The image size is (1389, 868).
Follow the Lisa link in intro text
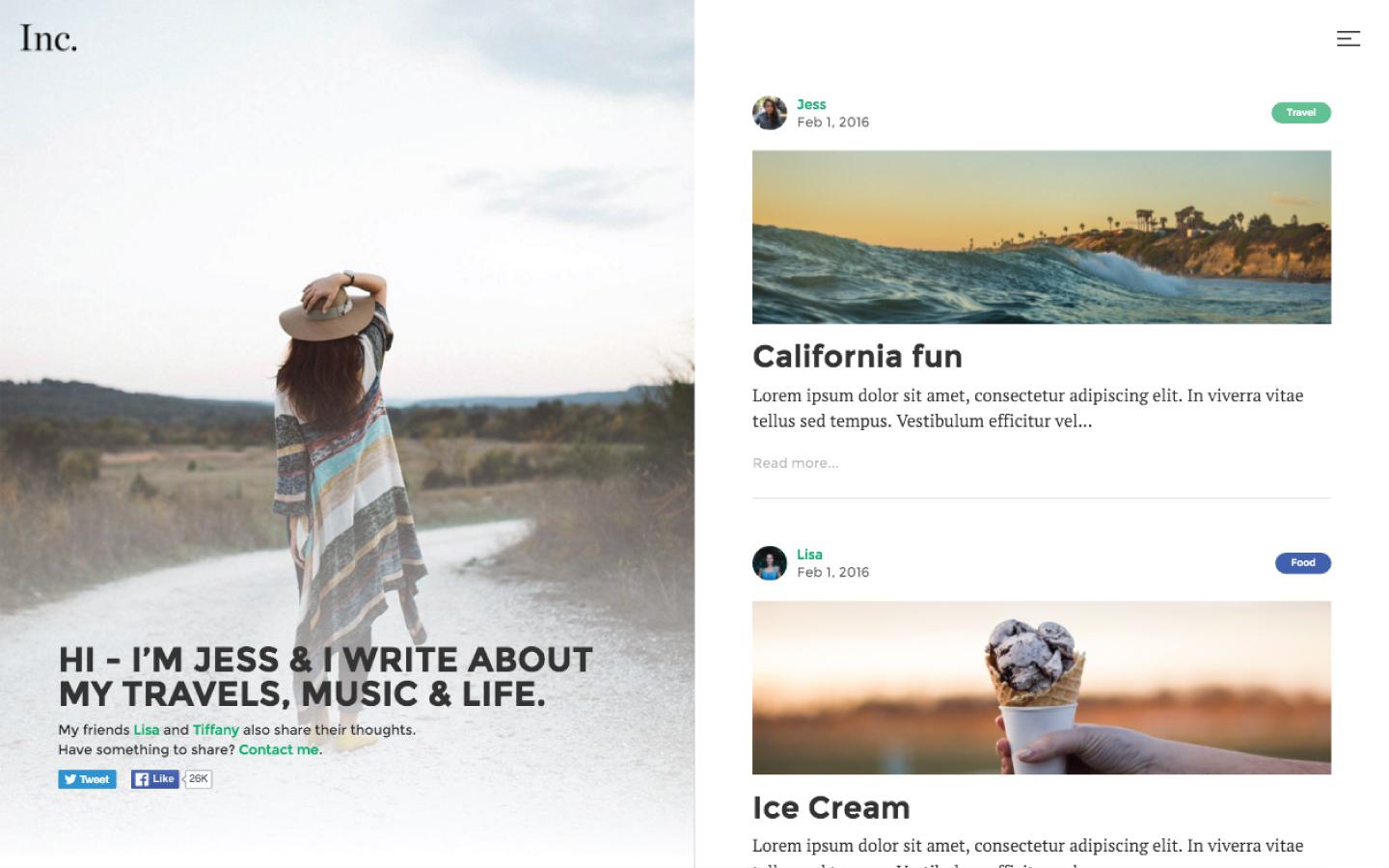pyautogui.click(x=147, y=730)
